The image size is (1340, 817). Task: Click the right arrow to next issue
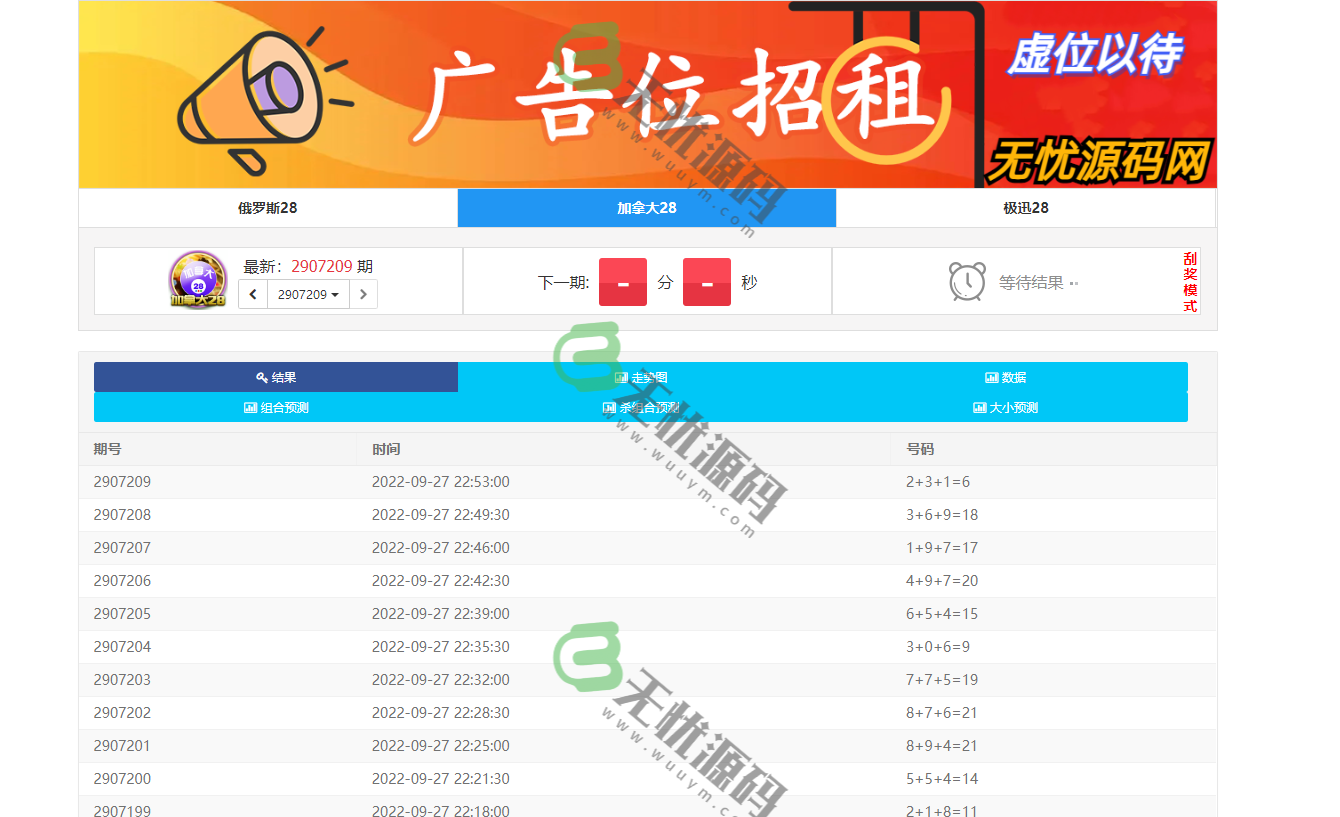click(362, 294)
